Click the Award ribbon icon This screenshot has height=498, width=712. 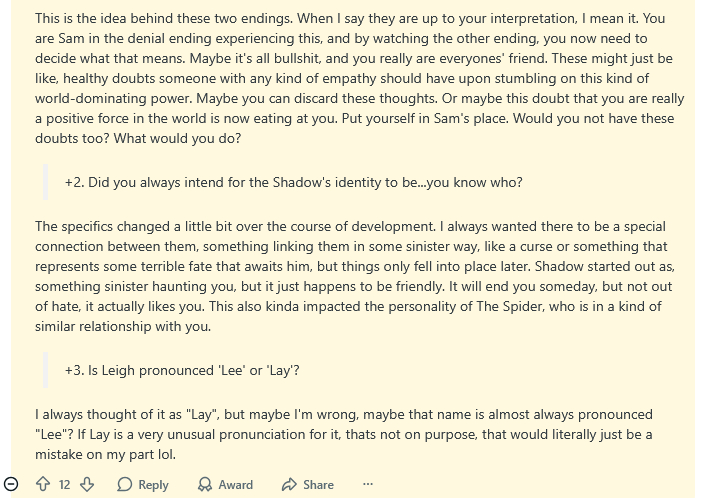tap(205, 485)
